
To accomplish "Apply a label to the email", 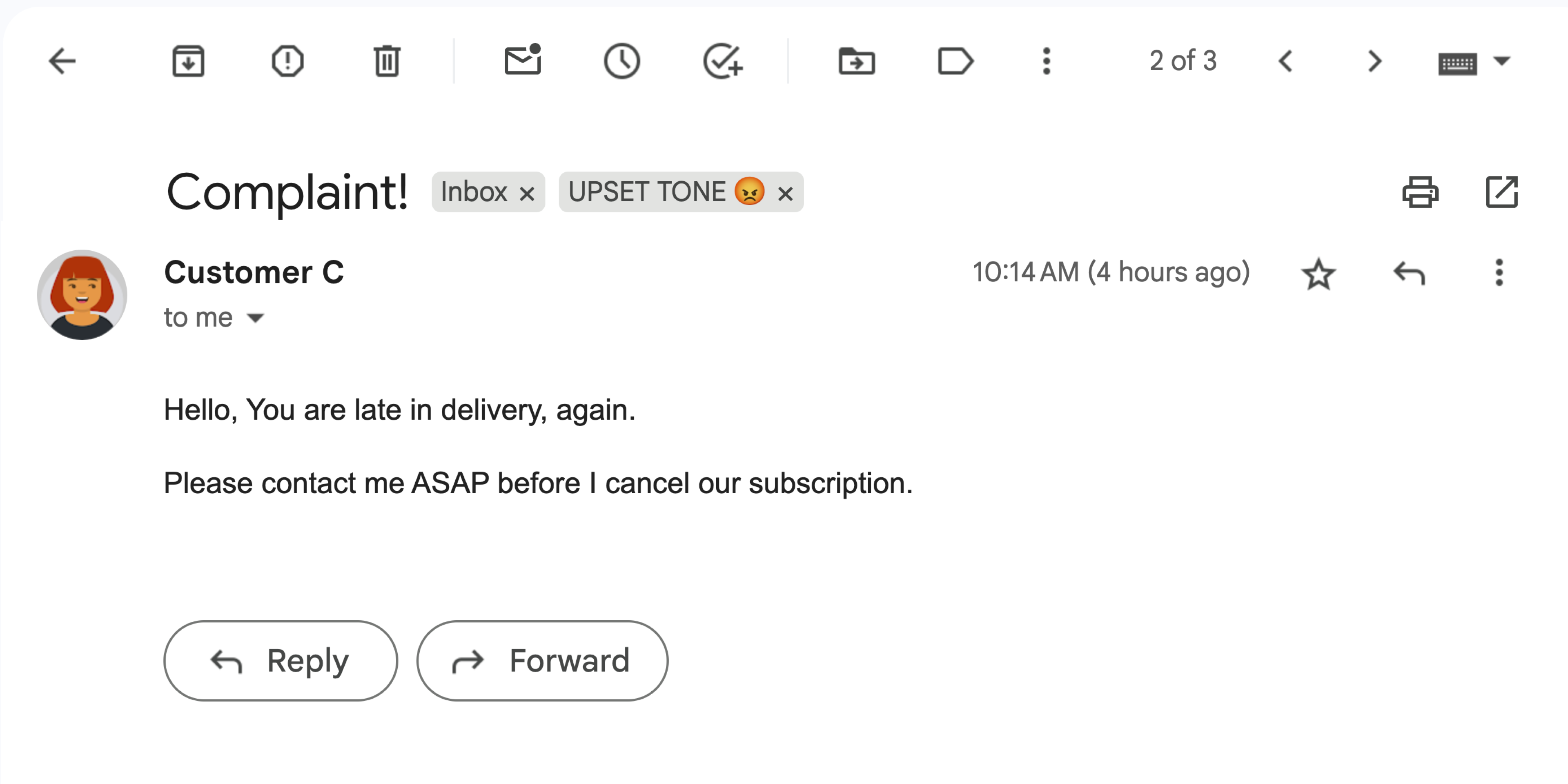I will coord(954,61).
